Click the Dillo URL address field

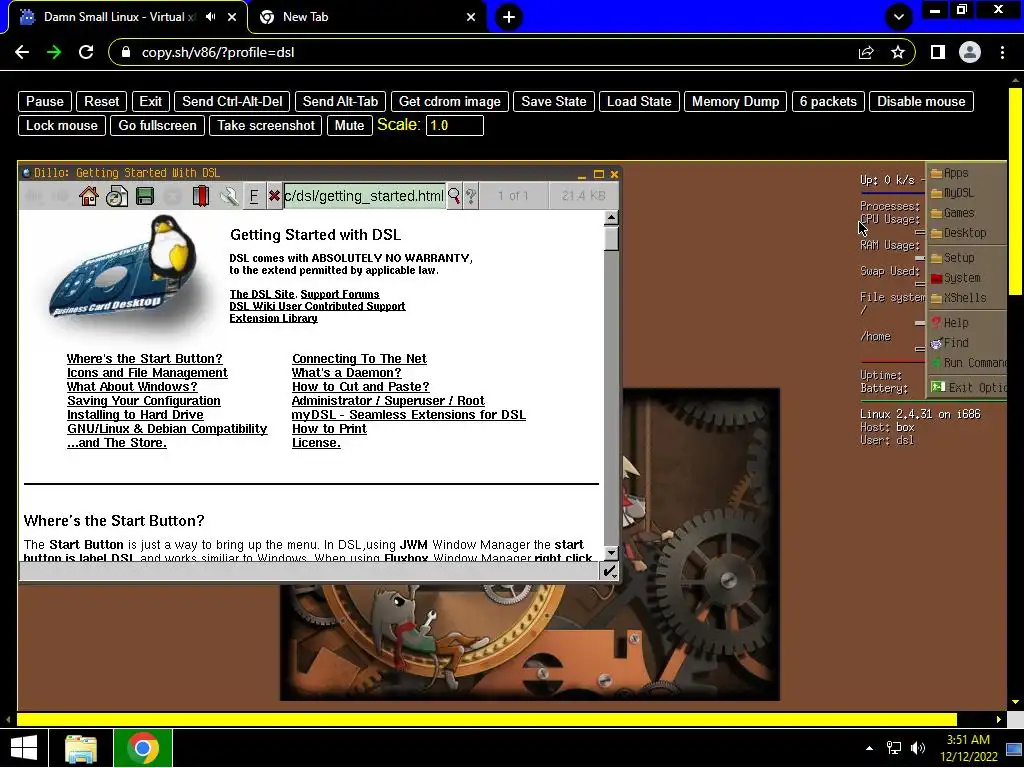[364, 196]
